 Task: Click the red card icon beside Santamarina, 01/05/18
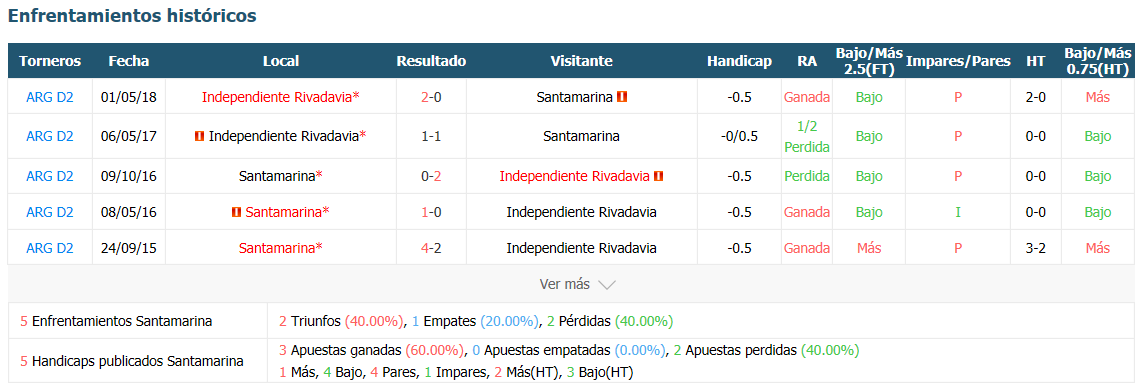(622, 97)
